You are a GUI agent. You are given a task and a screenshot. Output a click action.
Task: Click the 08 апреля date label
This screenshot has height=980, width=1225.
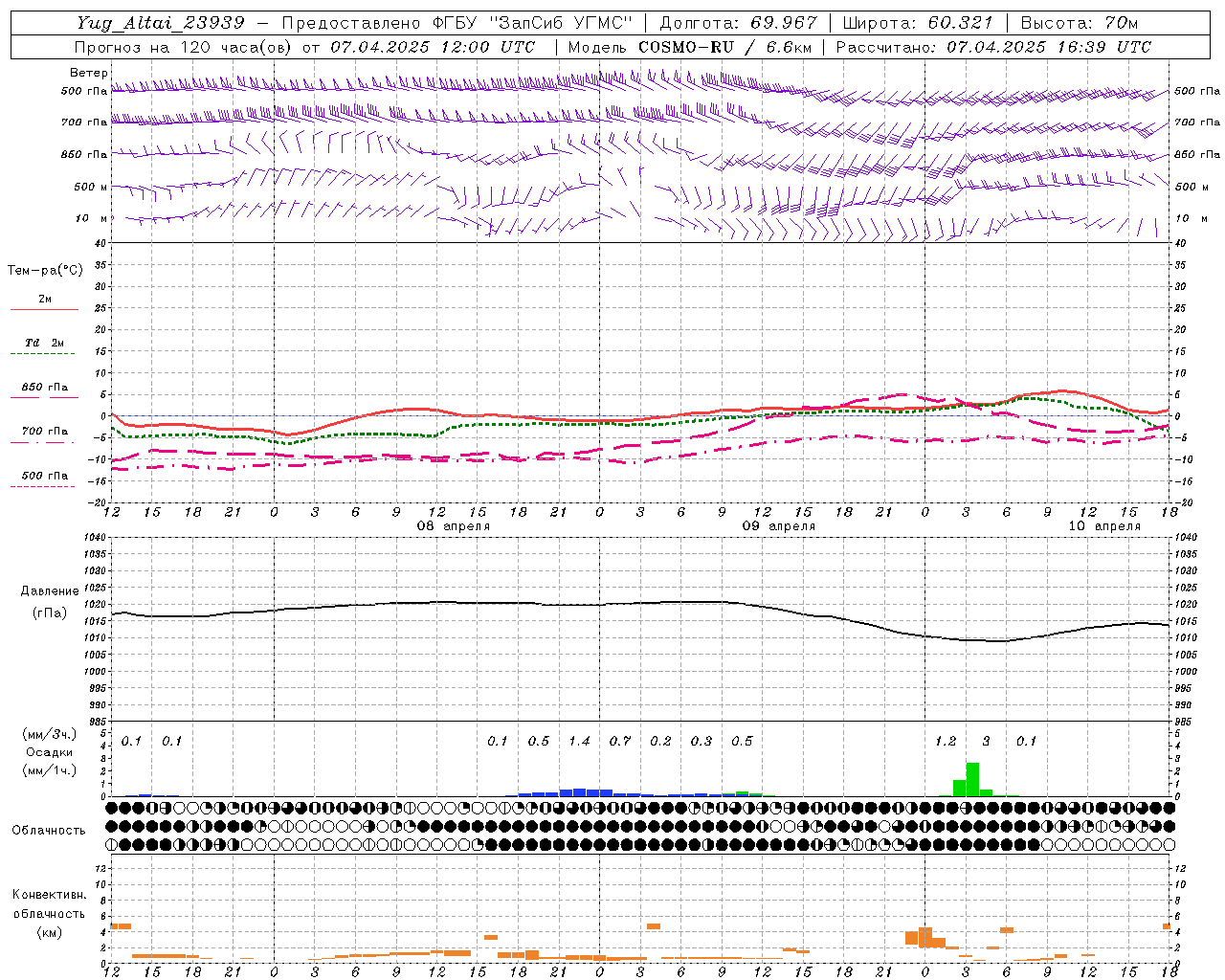[454, 525]
